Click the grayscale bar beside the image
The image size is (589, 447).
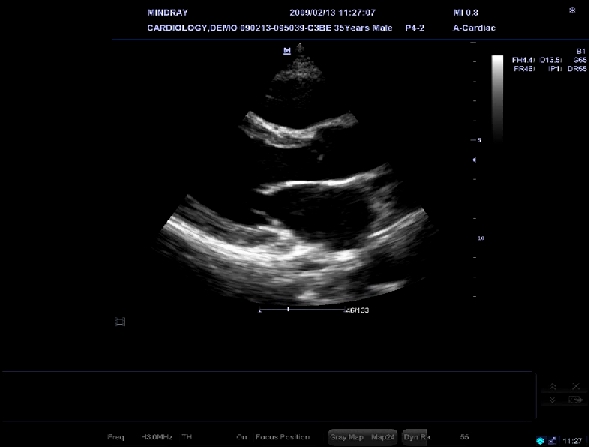click(x=498, y=98)
